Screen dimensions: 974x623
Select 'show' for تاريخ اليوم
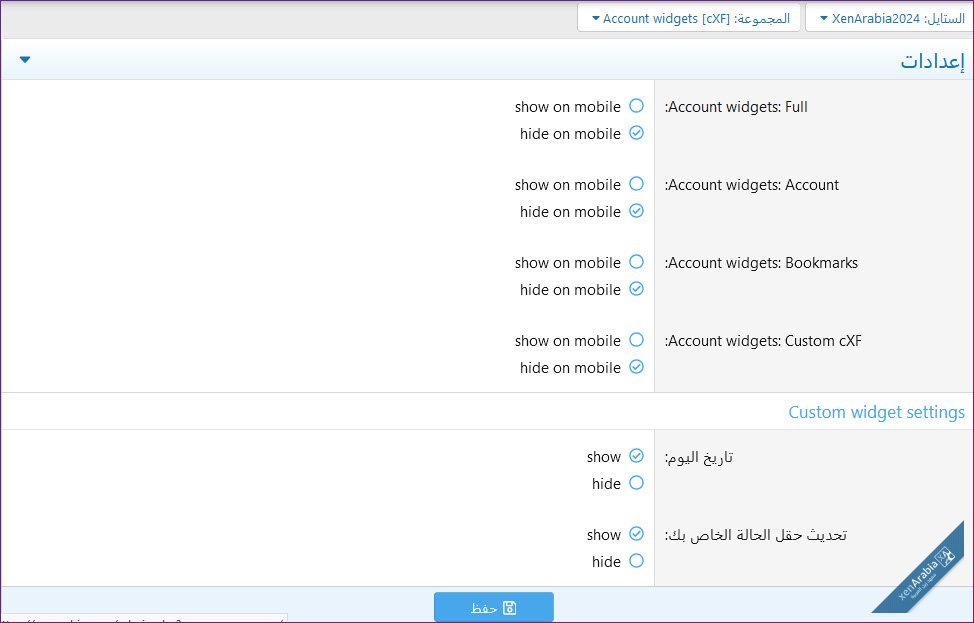pyautogui.click(x=636, y=456)
